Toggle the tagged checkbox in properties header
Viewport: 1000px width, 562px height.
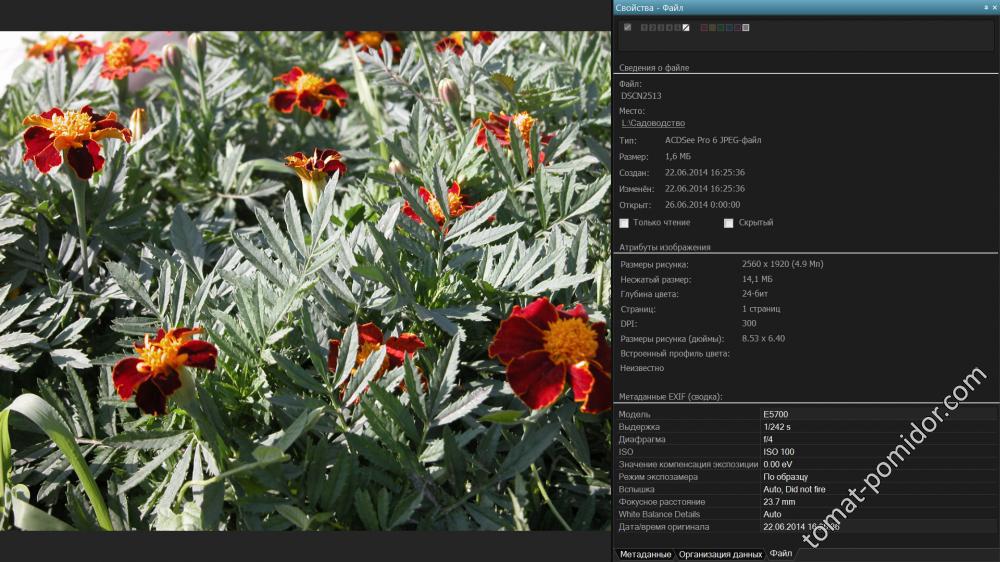coord(627,27)
